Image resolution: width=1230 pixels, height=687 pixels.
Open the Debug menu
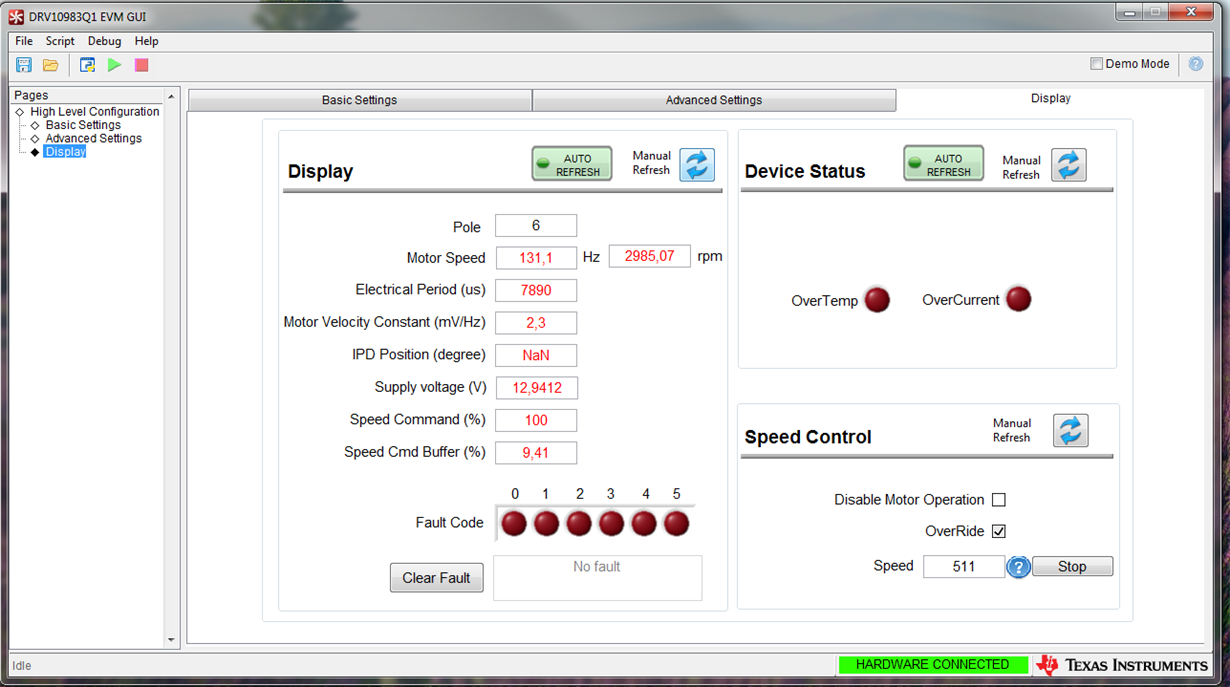[x=104, y=41]
